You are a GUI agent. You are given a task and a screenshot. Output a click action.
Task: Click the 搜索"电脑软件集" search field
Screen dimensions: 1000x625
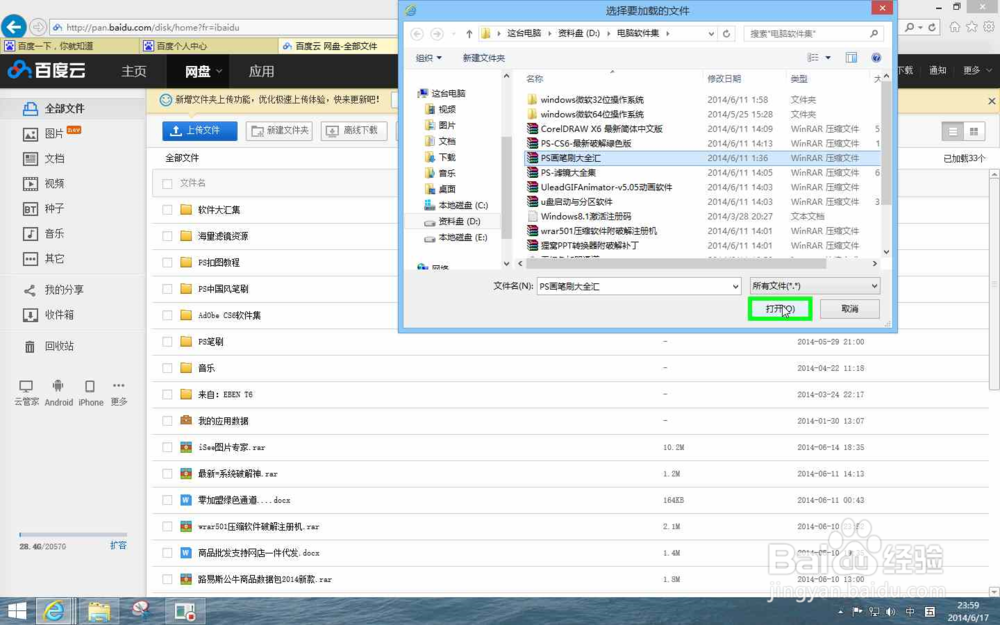coord(813,34)
